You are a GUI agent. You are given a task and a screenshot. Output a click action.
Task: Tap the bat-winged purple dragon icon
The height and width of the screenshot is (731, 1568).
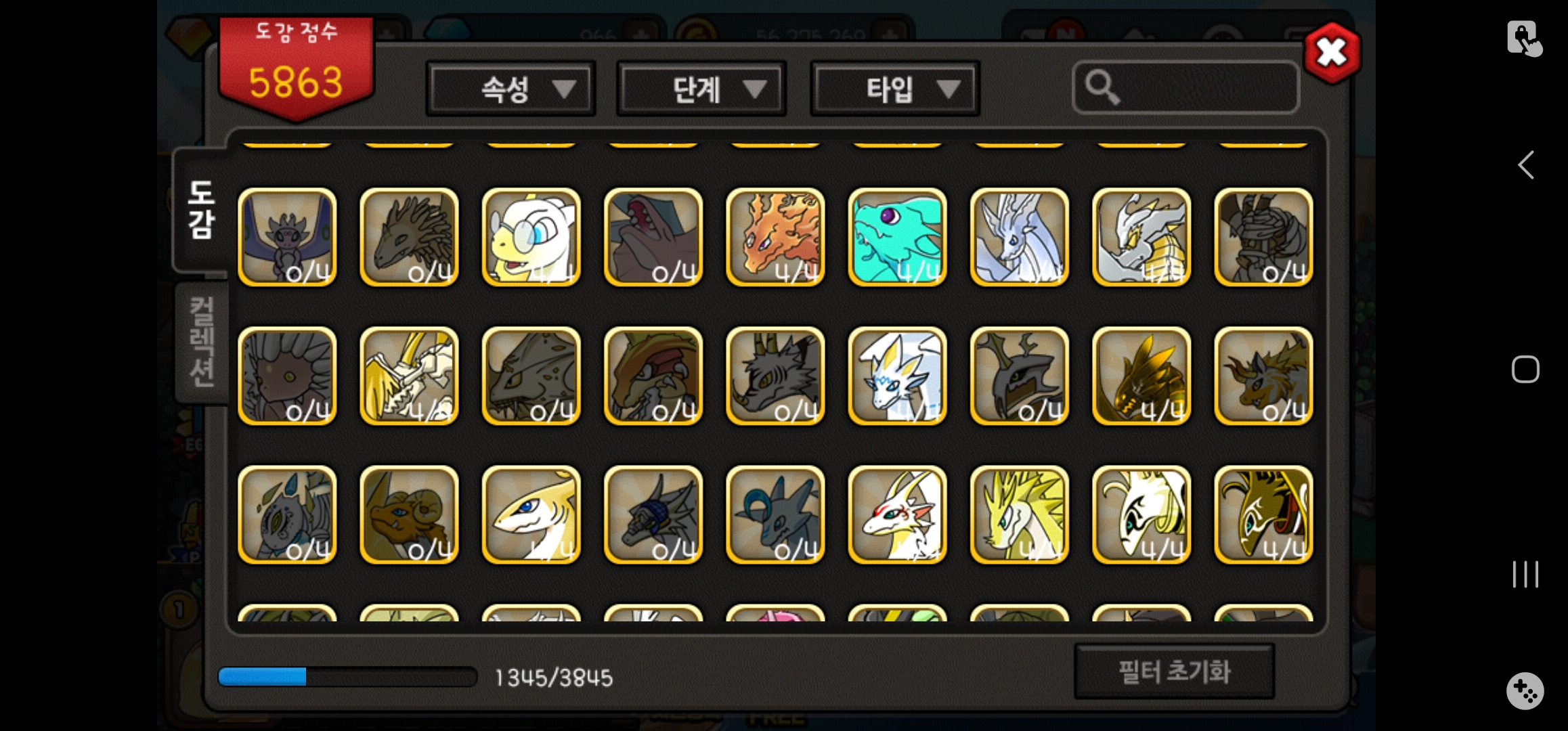point(287,237)
